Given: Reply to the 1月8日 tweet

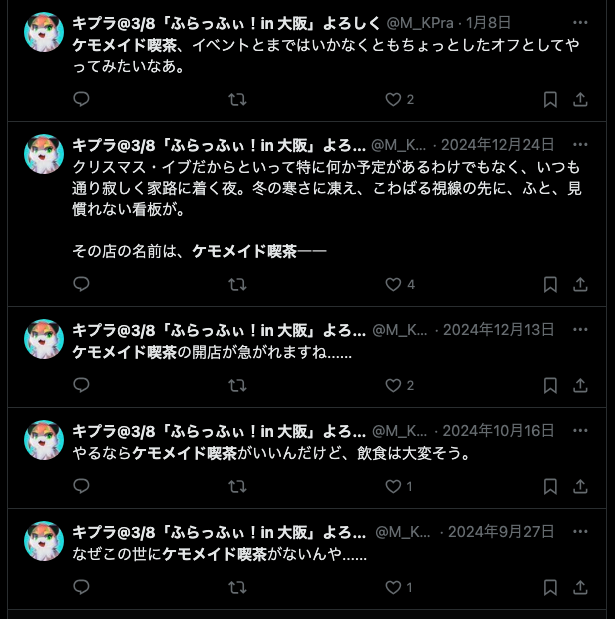Looking at the screenshot, I should point(81,99).
